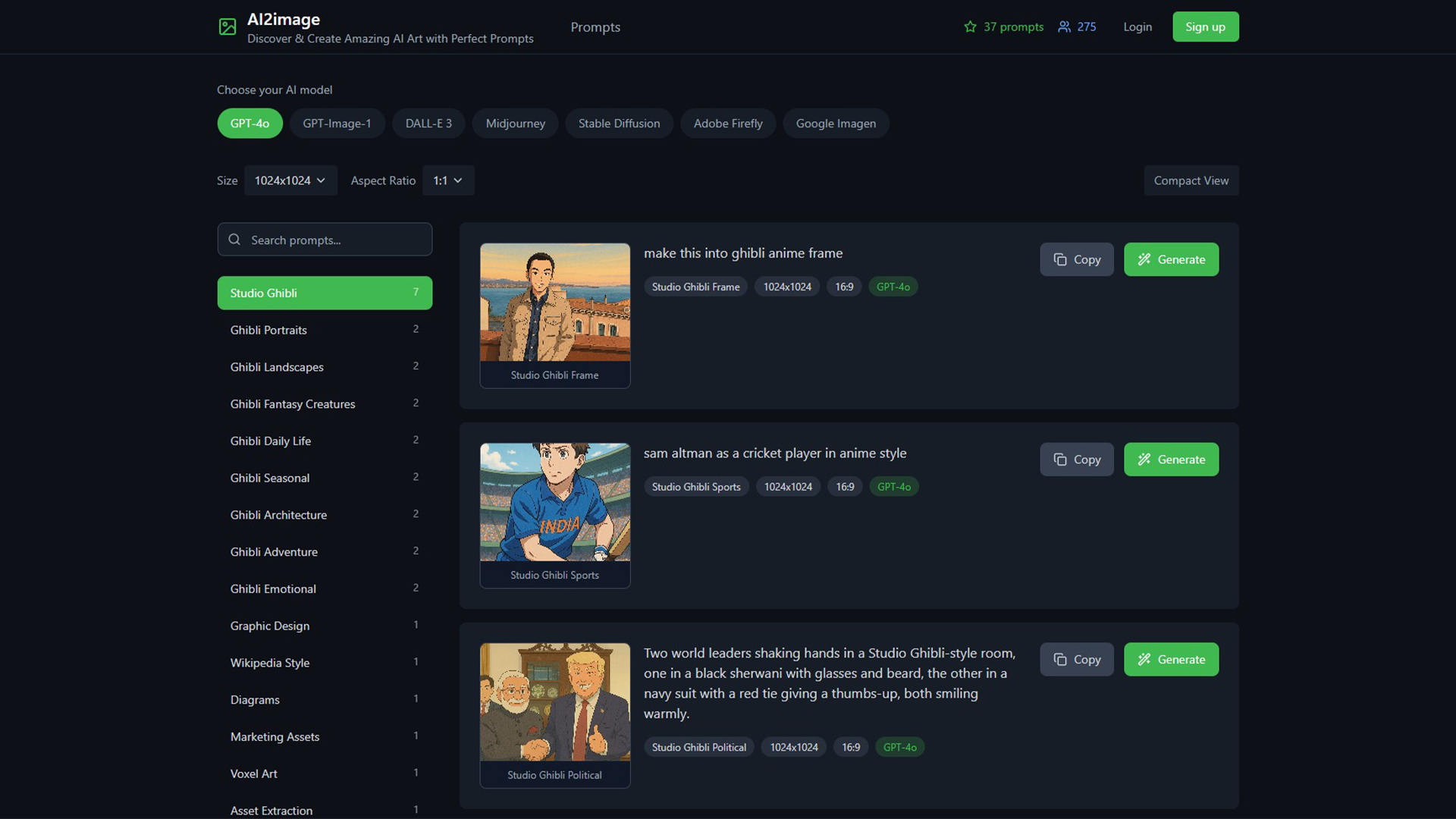This screenshot has width=1456, height=819.
Task: Click copy icon for sam altman cricket prompt
Action: 1060,460
